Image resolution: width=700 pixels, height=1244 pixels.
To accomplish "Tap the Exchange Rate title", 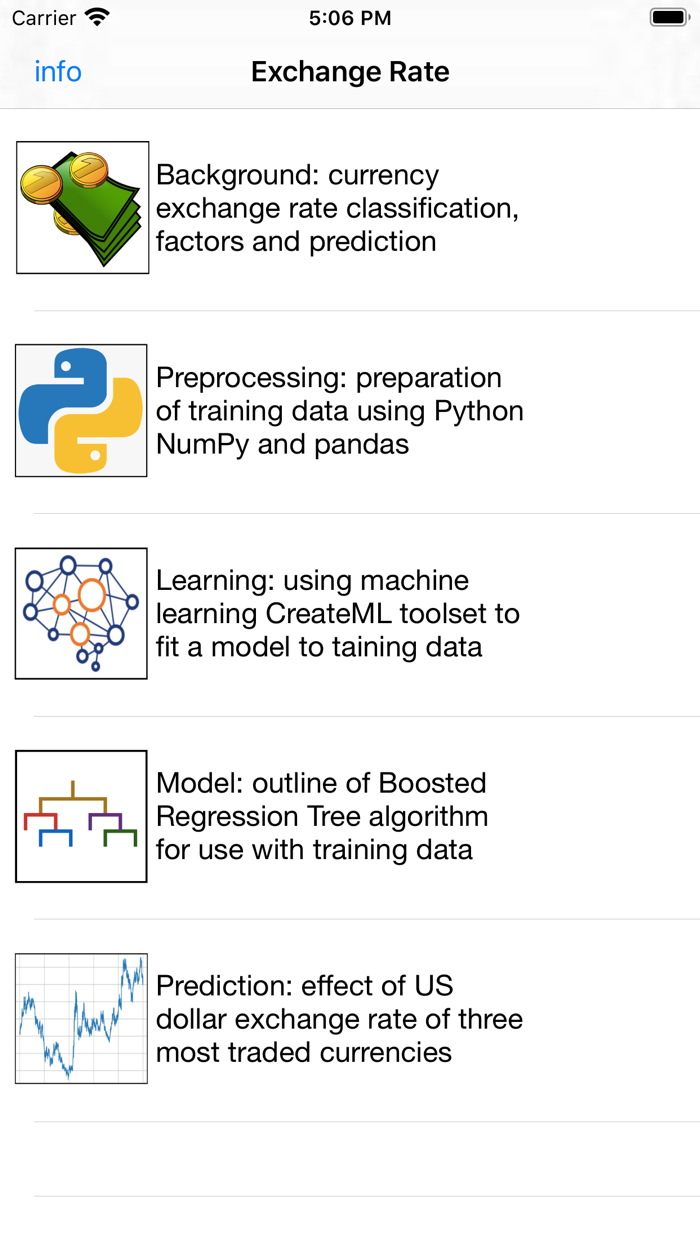I will (x=350, y=72).
